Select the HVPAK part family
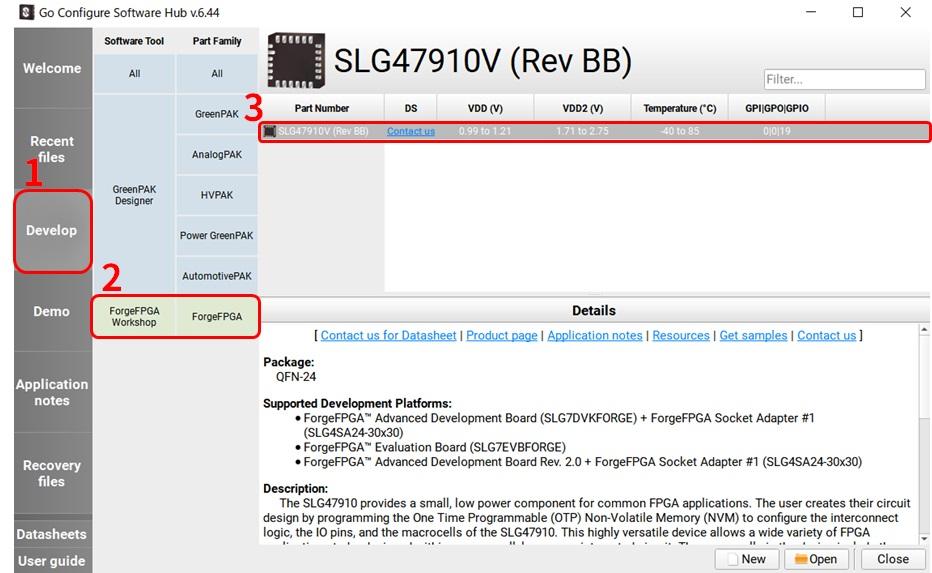This screenshot has width=932, height=573. point(217,195)
